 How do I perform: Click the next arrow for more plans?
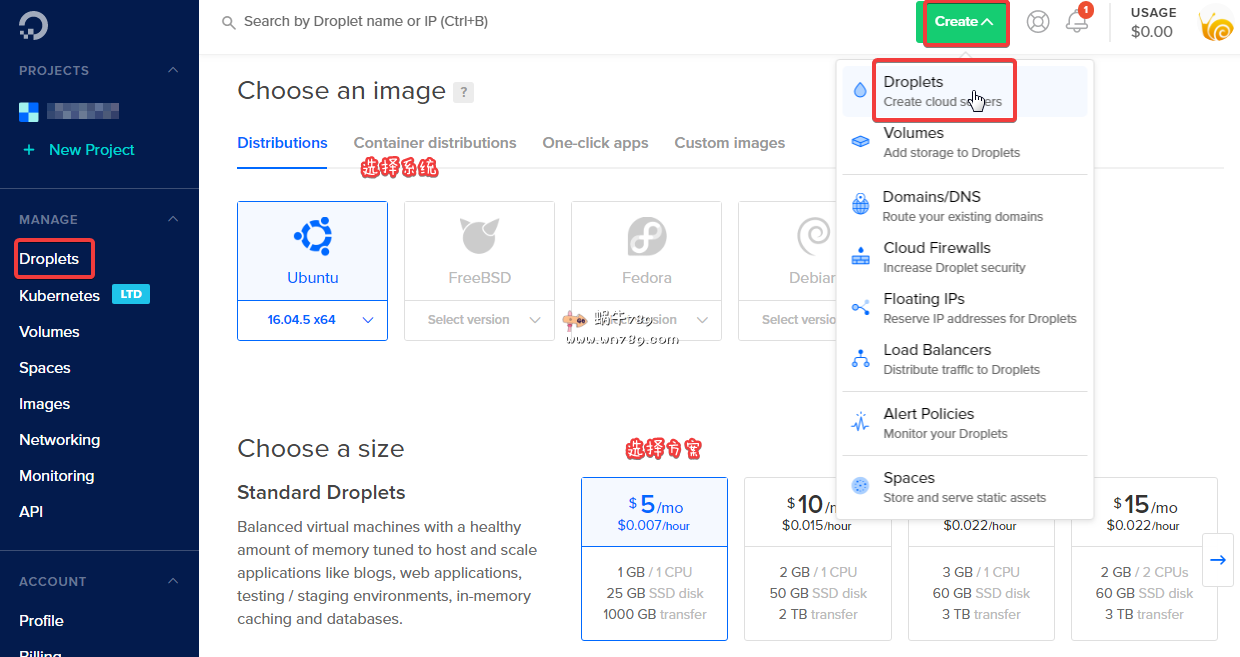point(1217,560)
